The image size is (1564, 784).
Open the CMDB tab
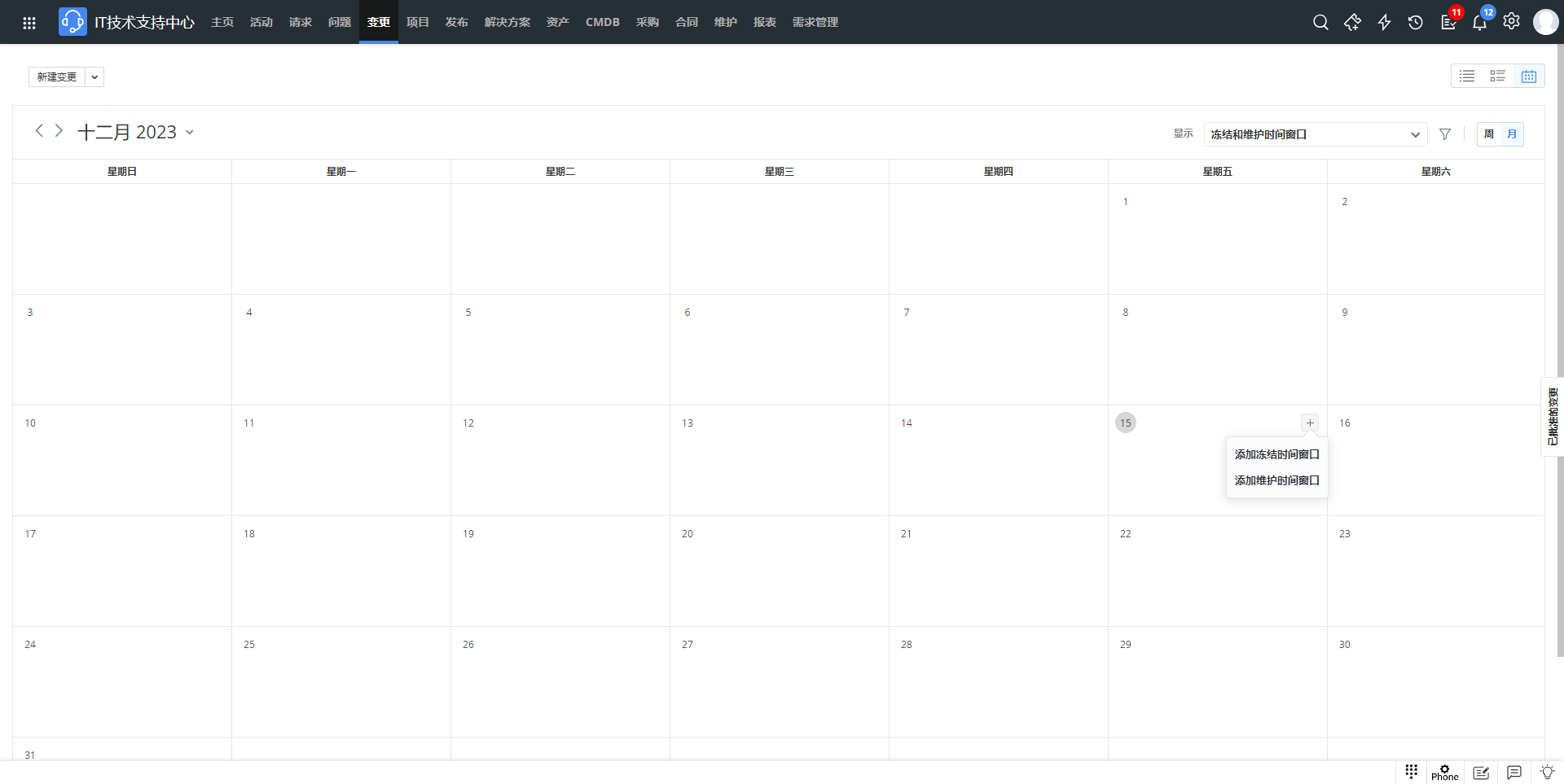pos(603,22)
